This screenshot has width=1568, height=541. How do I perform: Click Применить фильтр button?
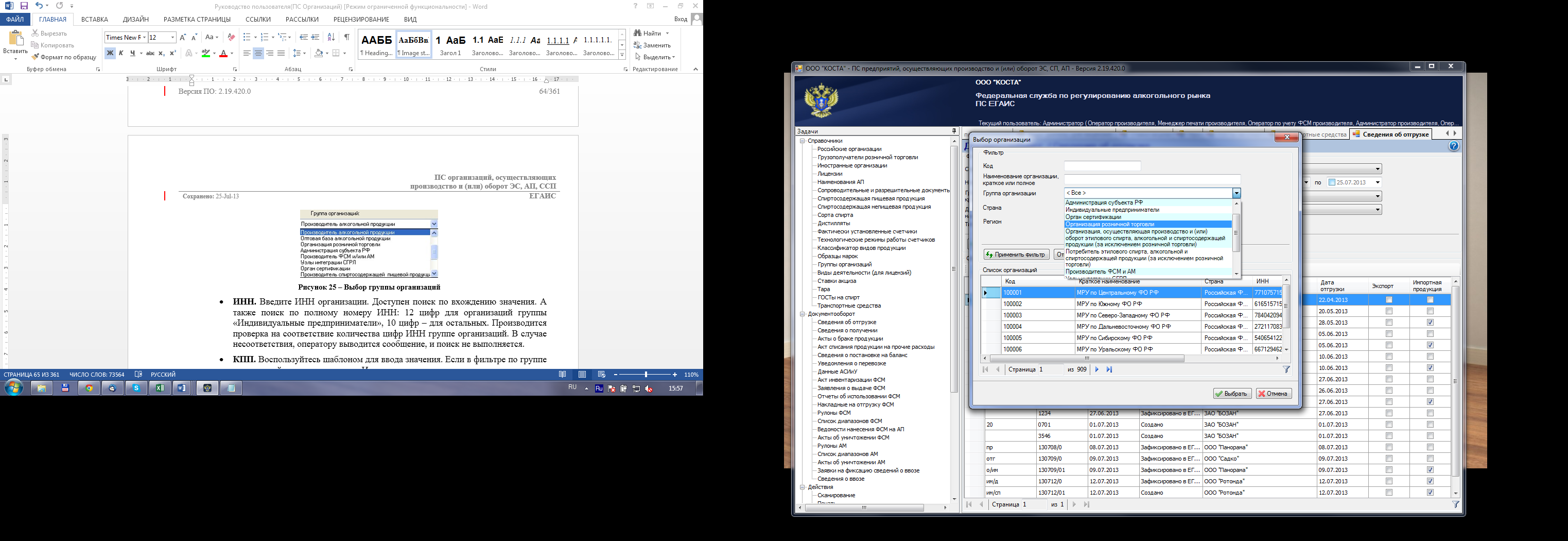pos(1016,255)
